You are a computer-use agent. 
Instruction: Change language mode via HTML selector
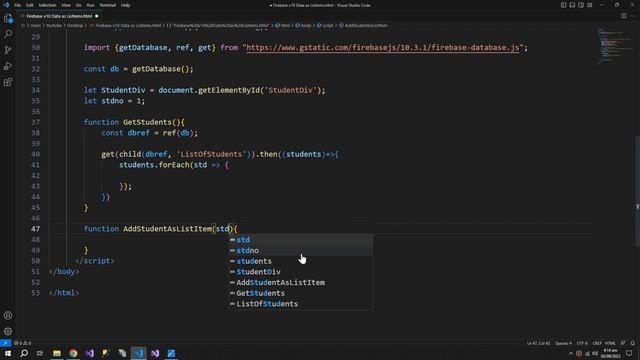(x=610, y=343)
